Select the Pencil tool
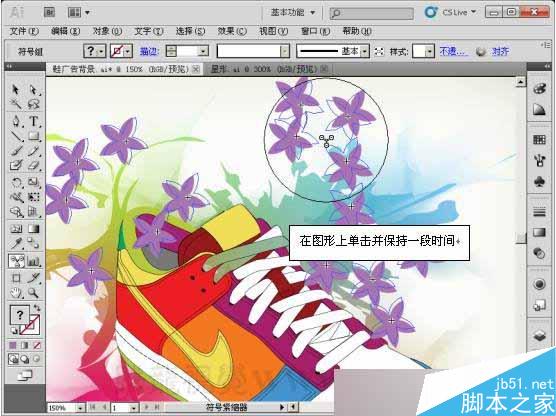Viewport: 556px width, 416px height. (x=34, y=151)
